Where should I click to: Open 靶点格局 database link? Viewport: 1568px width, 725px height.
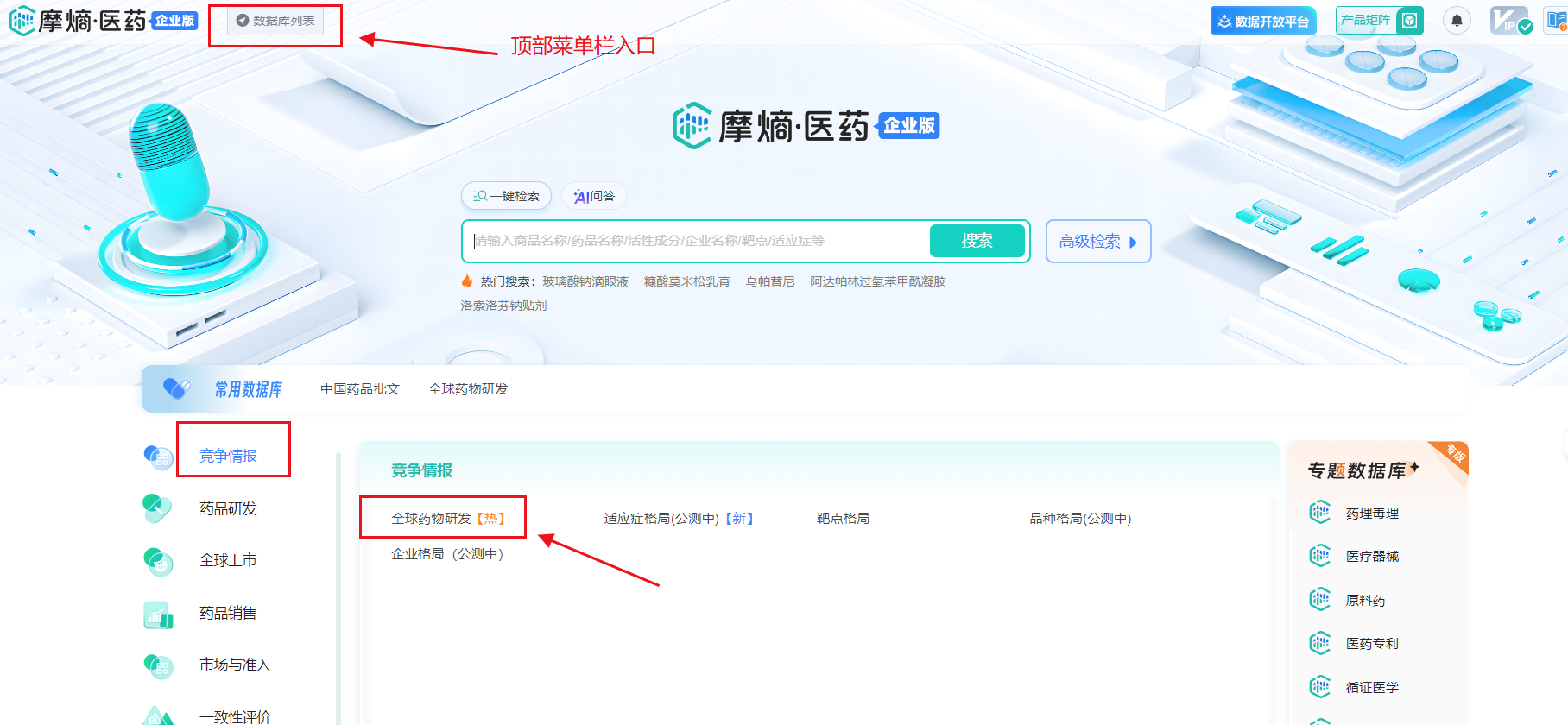pos(843,518)
